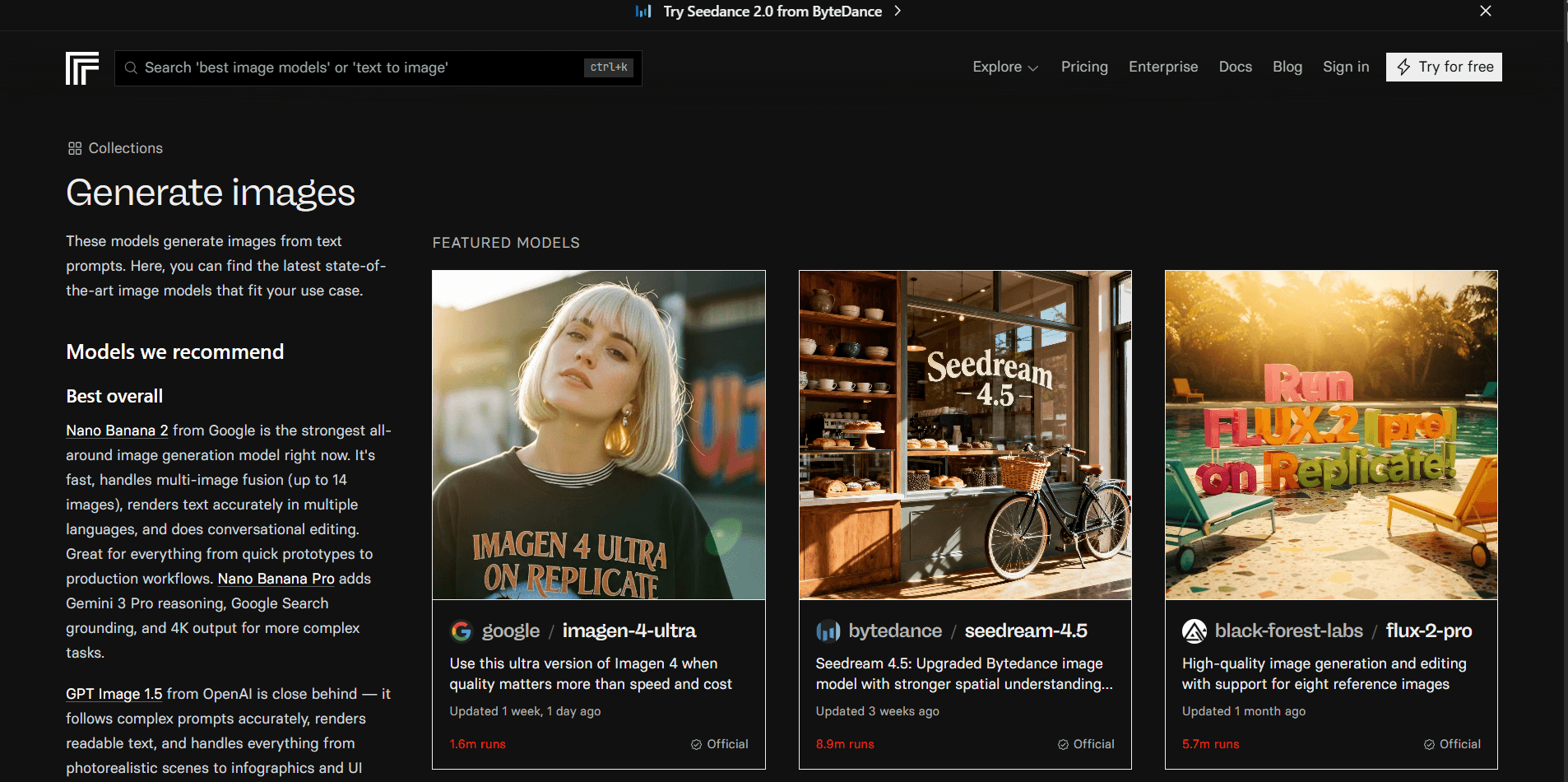The height and width of the screenshot is (782, 1568).
Task: Click the '5.7m runs' count
Action: pos(1211,744)
